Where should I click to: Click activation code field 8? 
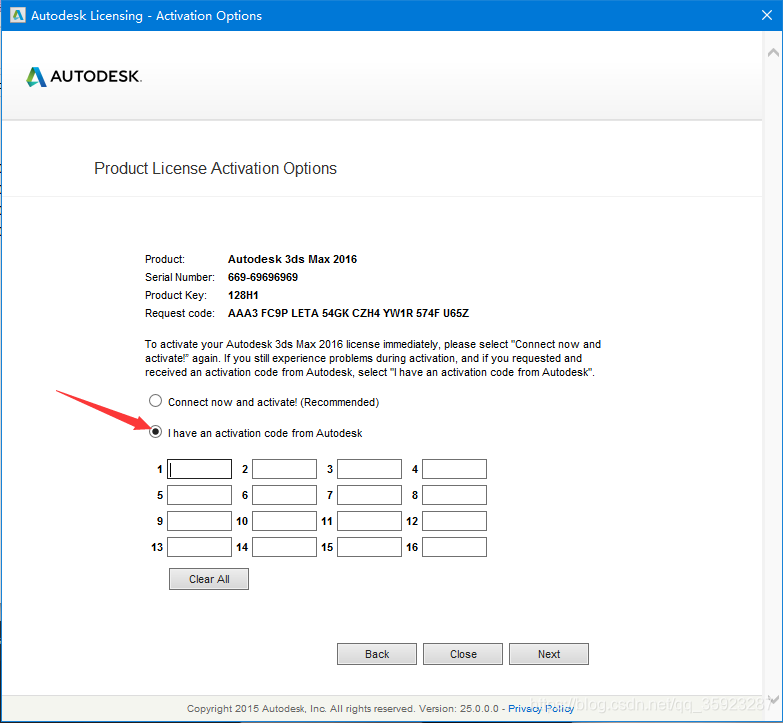click(x=454, y=495)
